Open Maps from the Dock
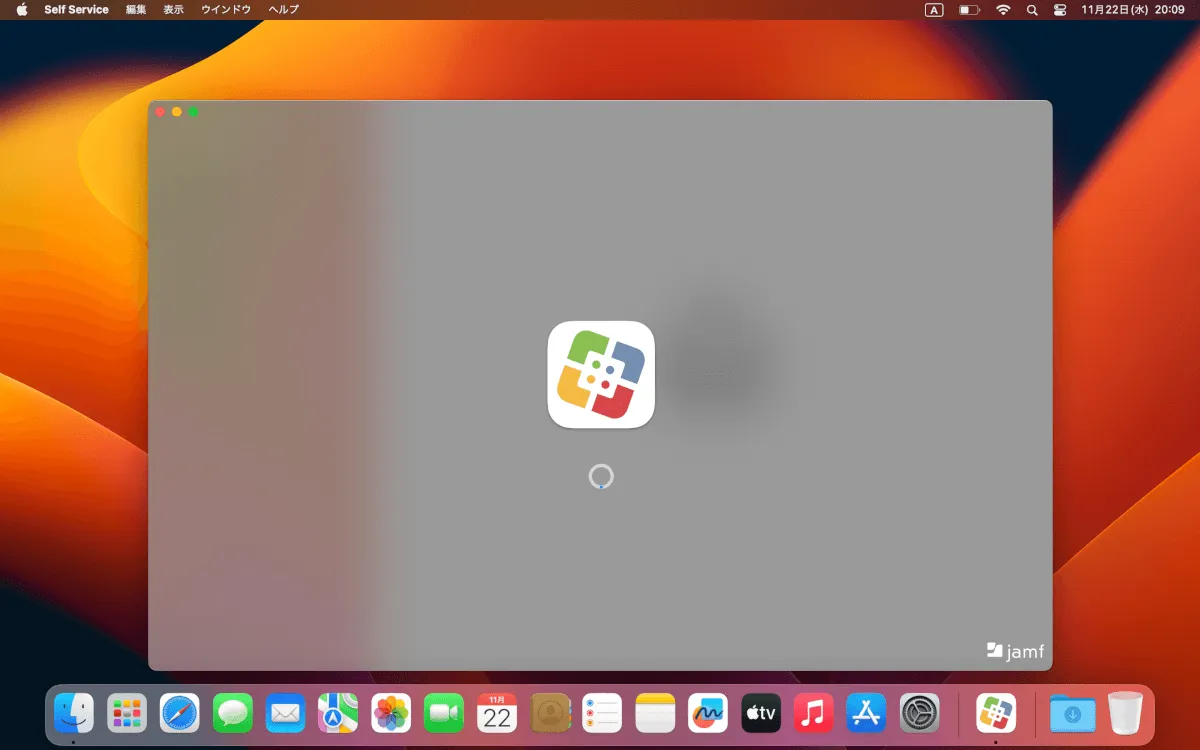This screenshot has height=750, width=1200. 338,713
